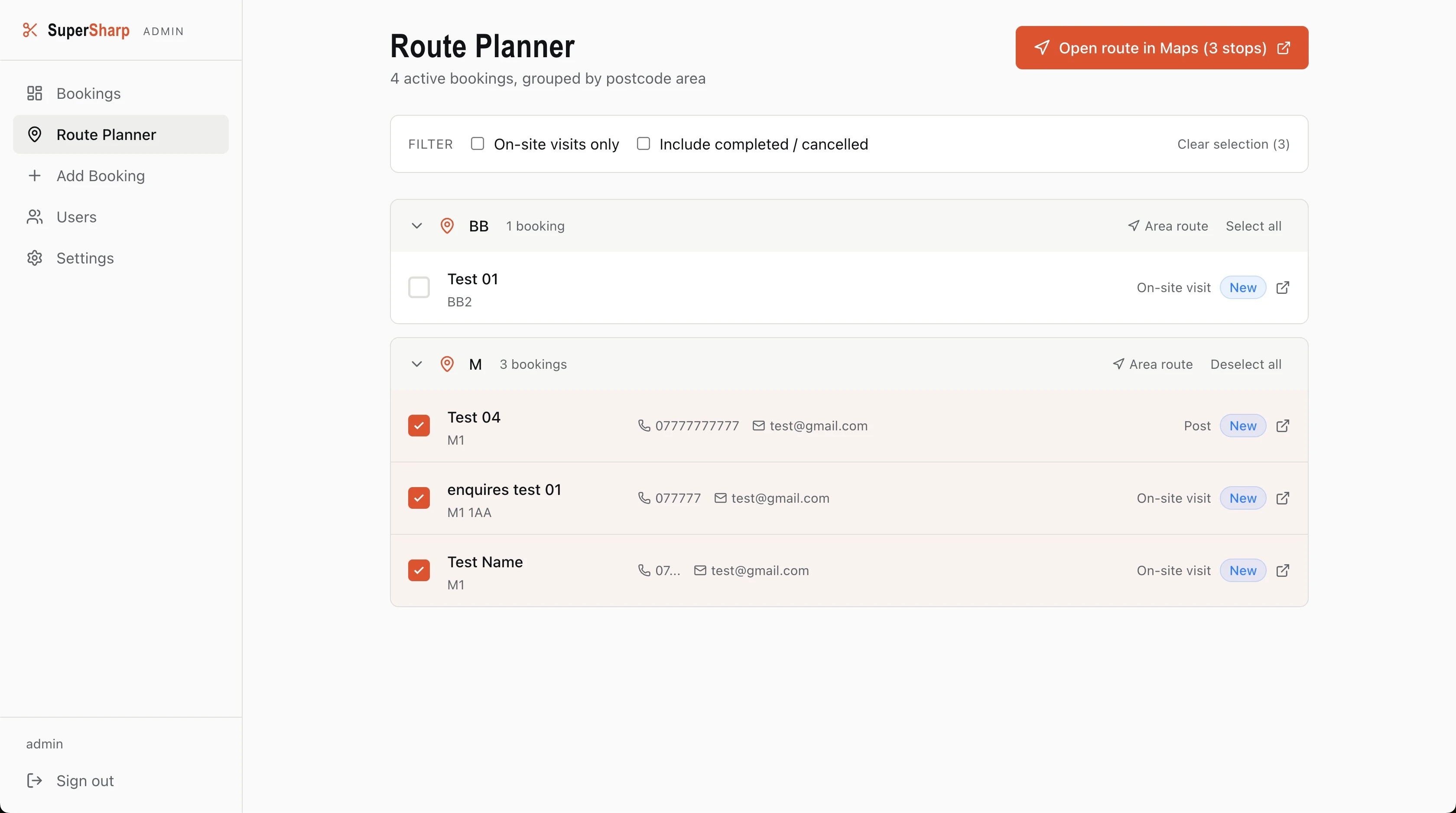The height and width of the screenshot is (813, 1456).
Task: Click On-site visit label in Test 01 row
Action: pyautogui.click(x=1173, y=288)
